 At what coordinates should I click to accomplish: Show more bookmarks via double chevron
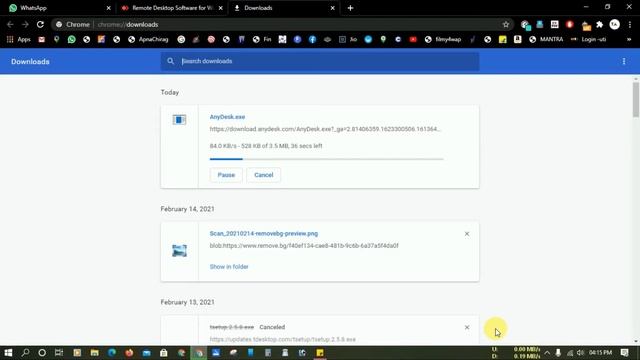(629, 40)
